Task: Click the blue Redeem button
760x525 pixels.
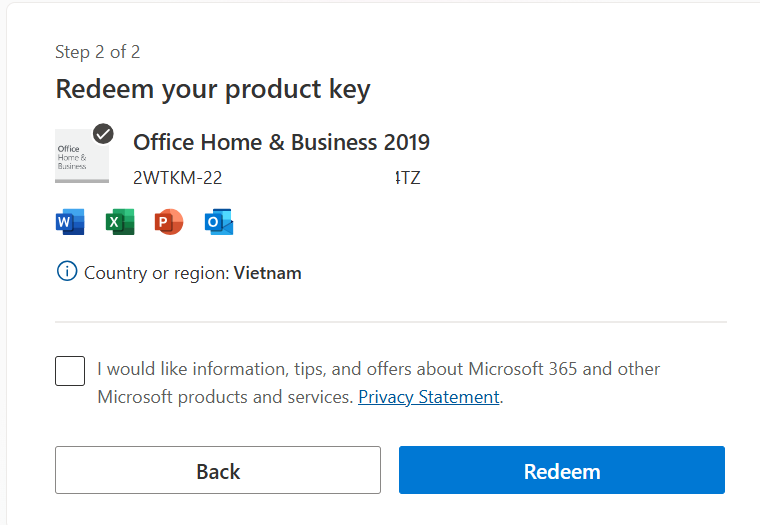Action: [x=562, y=470]
